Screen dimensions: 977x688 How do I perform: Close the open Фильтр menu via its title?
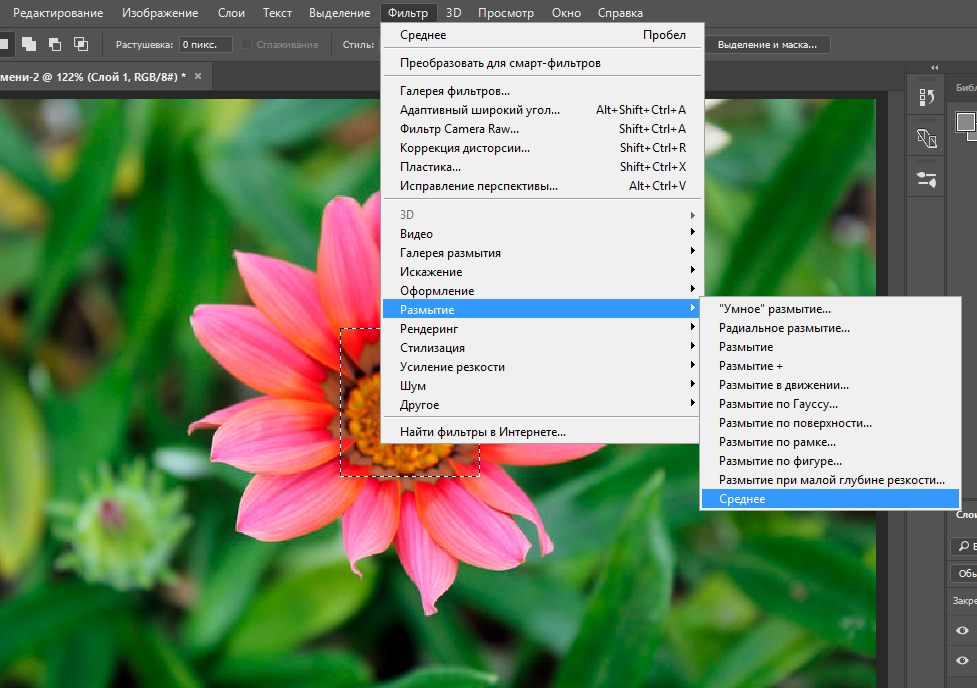click(408, 12)
